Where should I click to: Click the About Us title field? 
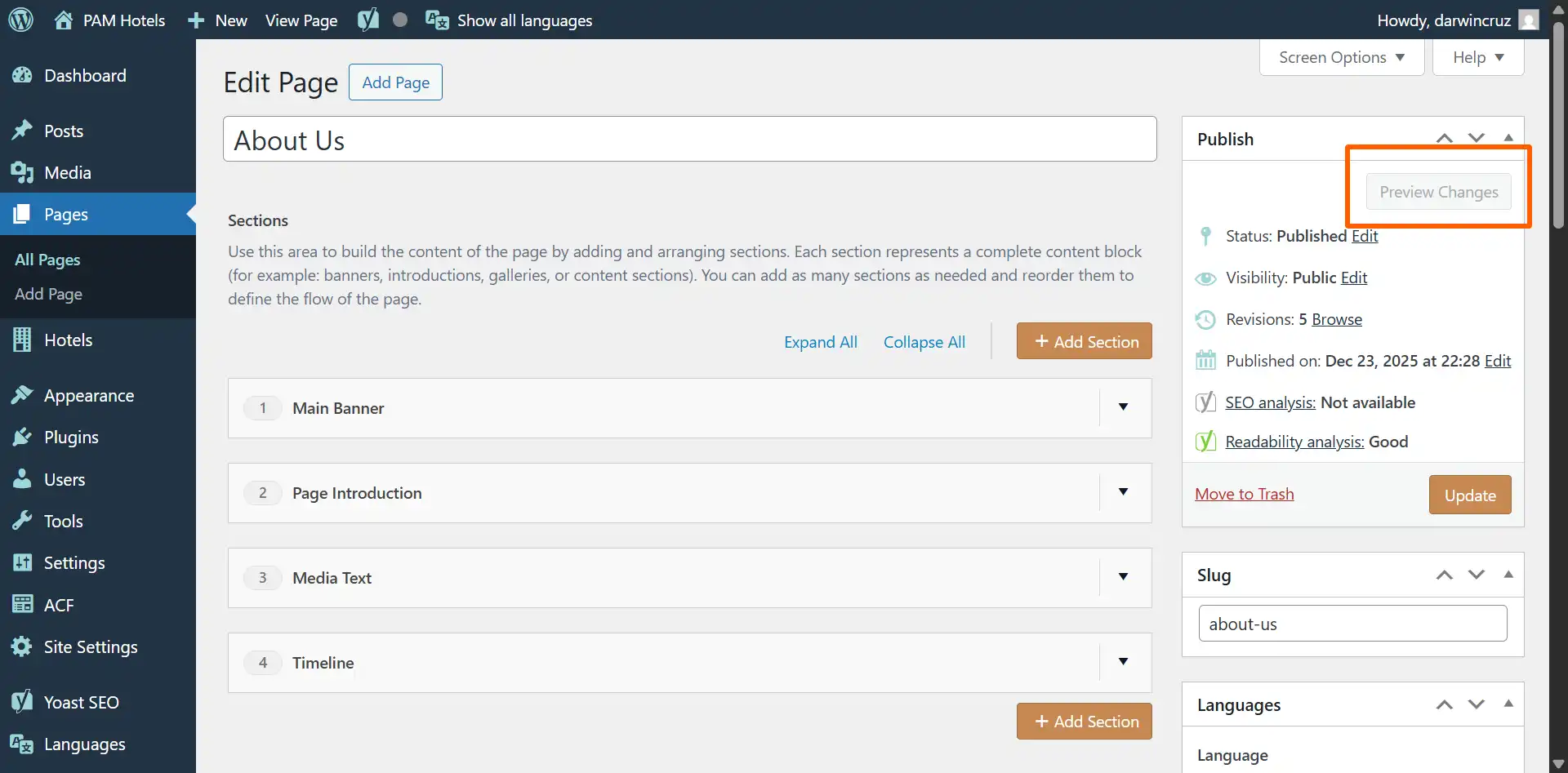click(689, 140)
